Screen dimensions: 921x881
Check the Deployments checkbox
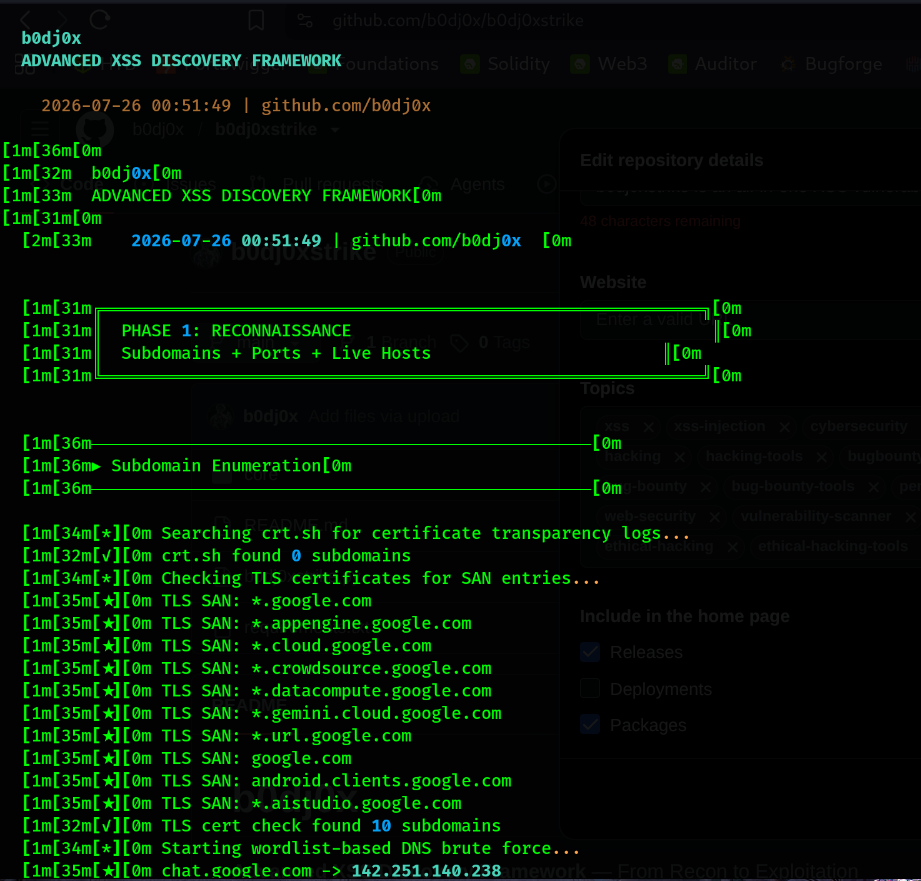tap(590, 688)
